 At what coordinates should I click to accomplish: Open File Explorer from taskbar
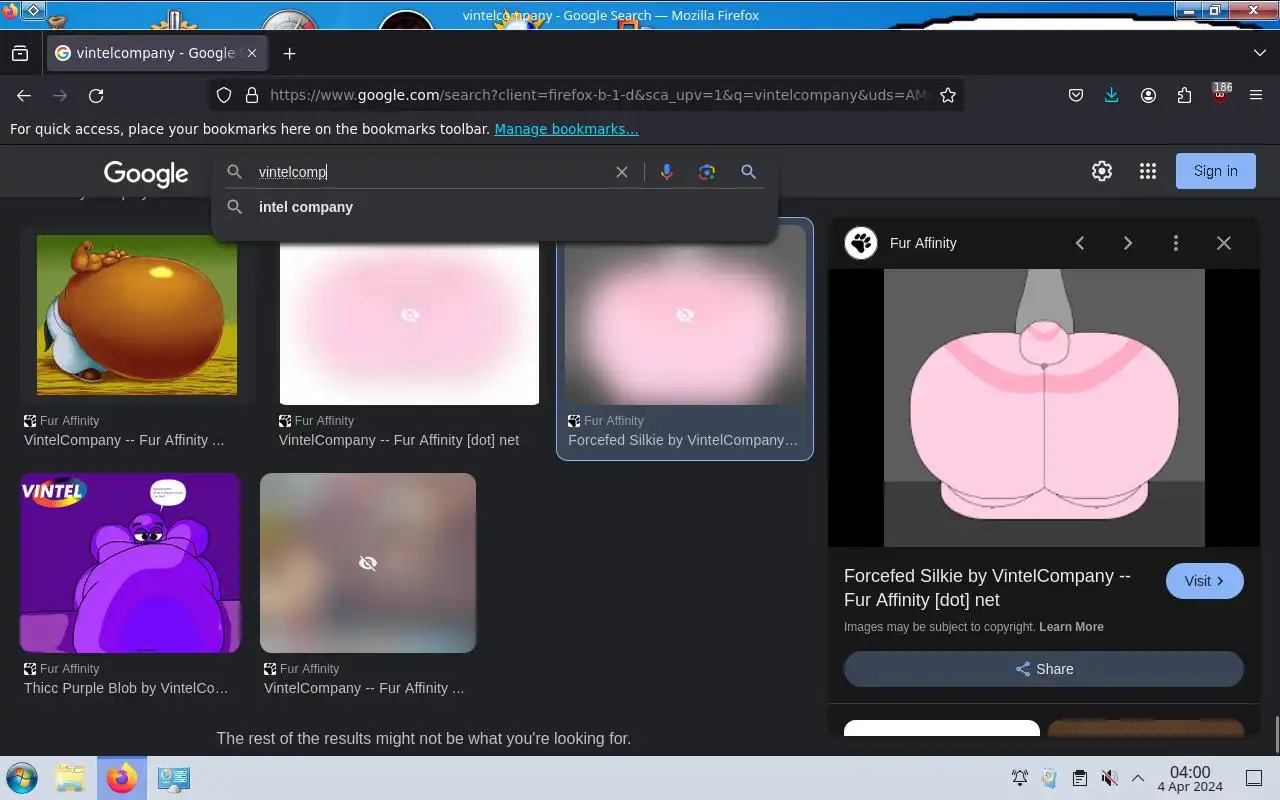[70, 778]
